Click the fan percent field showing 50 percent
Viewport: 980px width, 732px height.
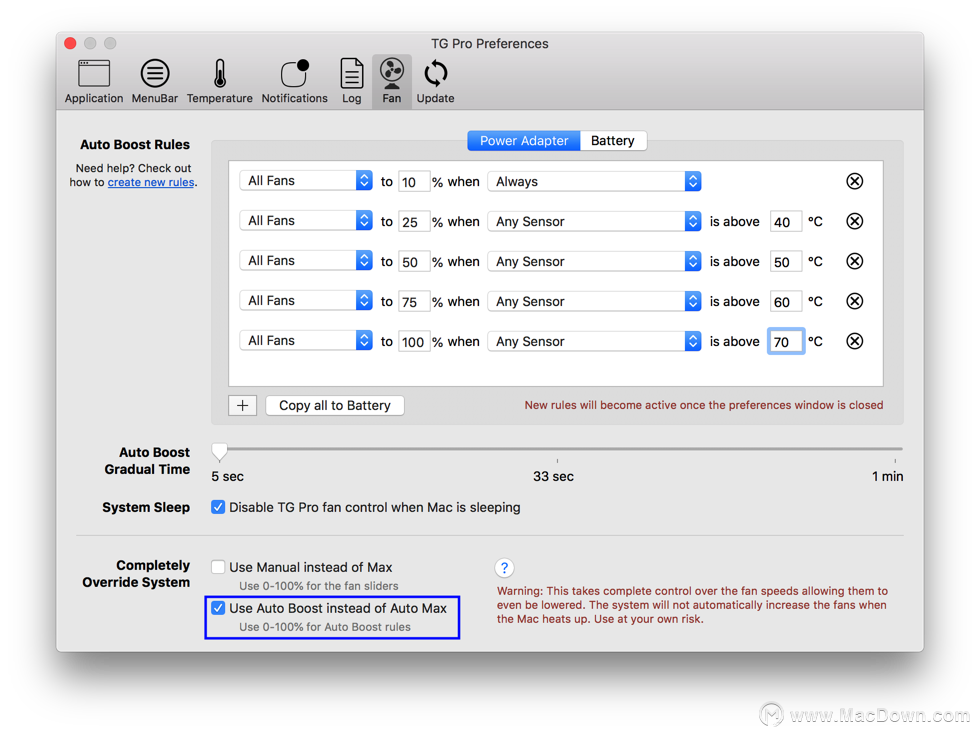coord(414,262)
